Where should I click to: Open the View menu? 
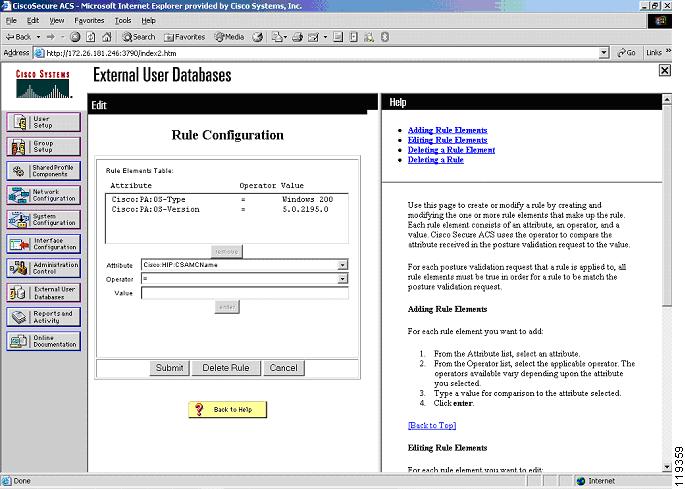click(57, 21)
